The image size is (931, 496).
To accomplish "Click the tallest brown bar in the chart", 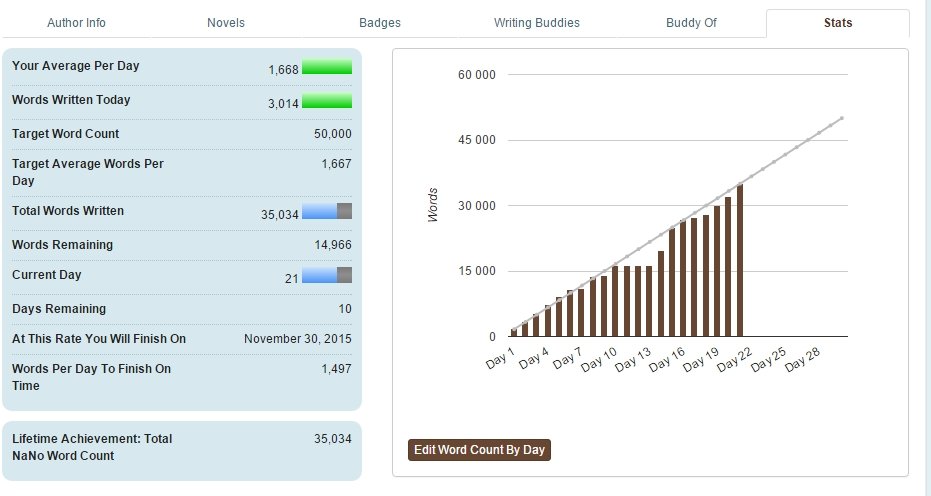I will (740, 261).
